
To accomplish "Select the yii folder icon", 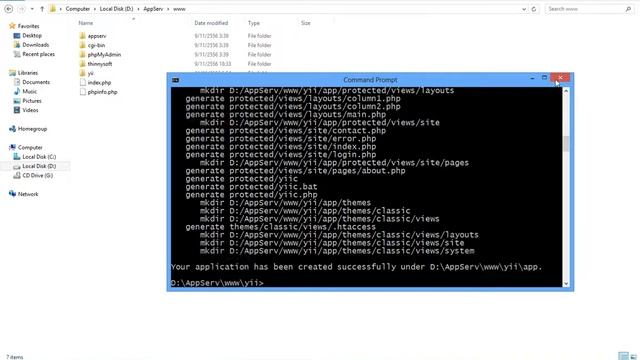I will point(82,73).
